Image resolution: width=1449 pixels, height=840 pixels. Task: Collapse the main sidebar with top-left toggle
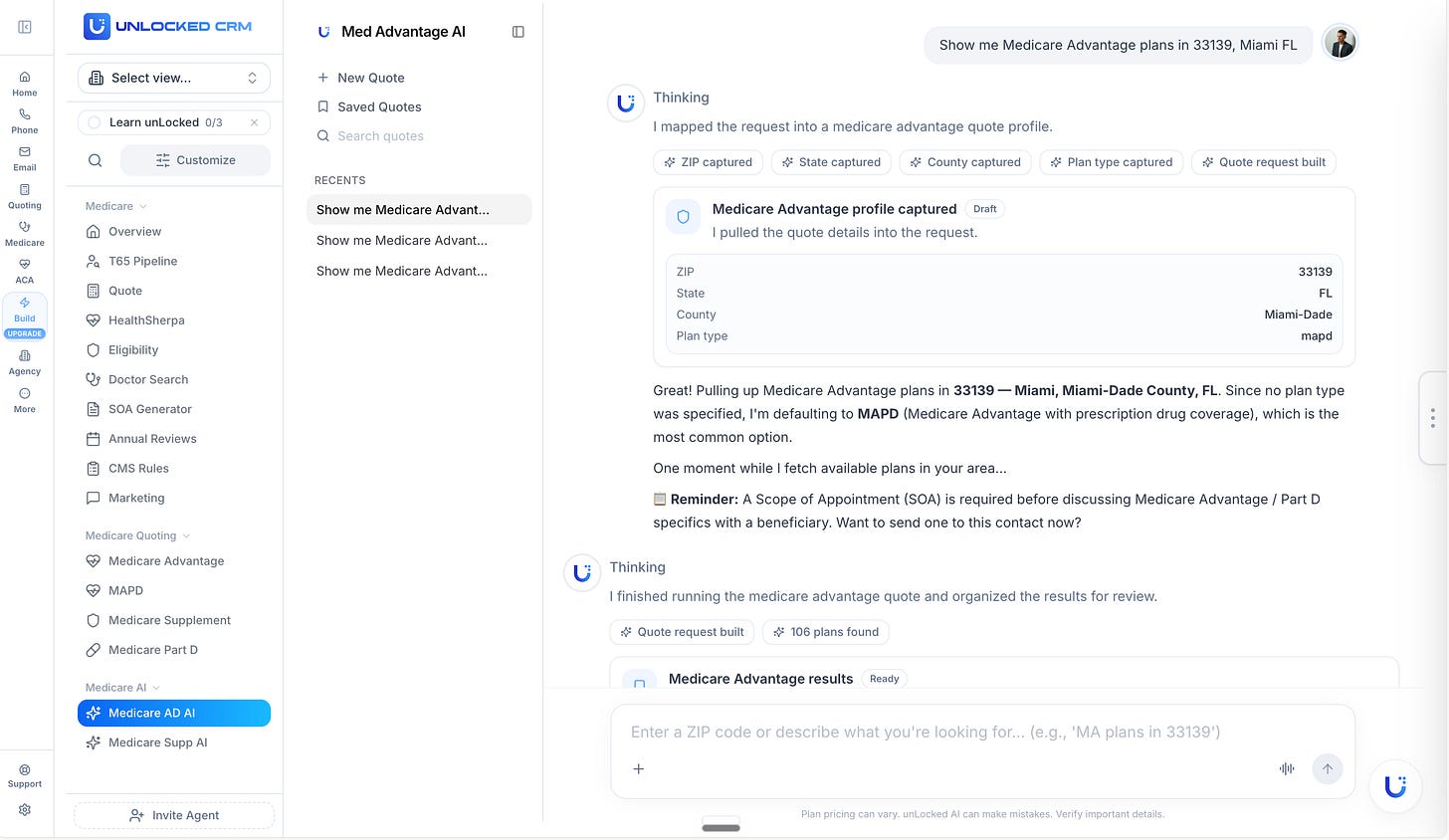coord(25,27)
